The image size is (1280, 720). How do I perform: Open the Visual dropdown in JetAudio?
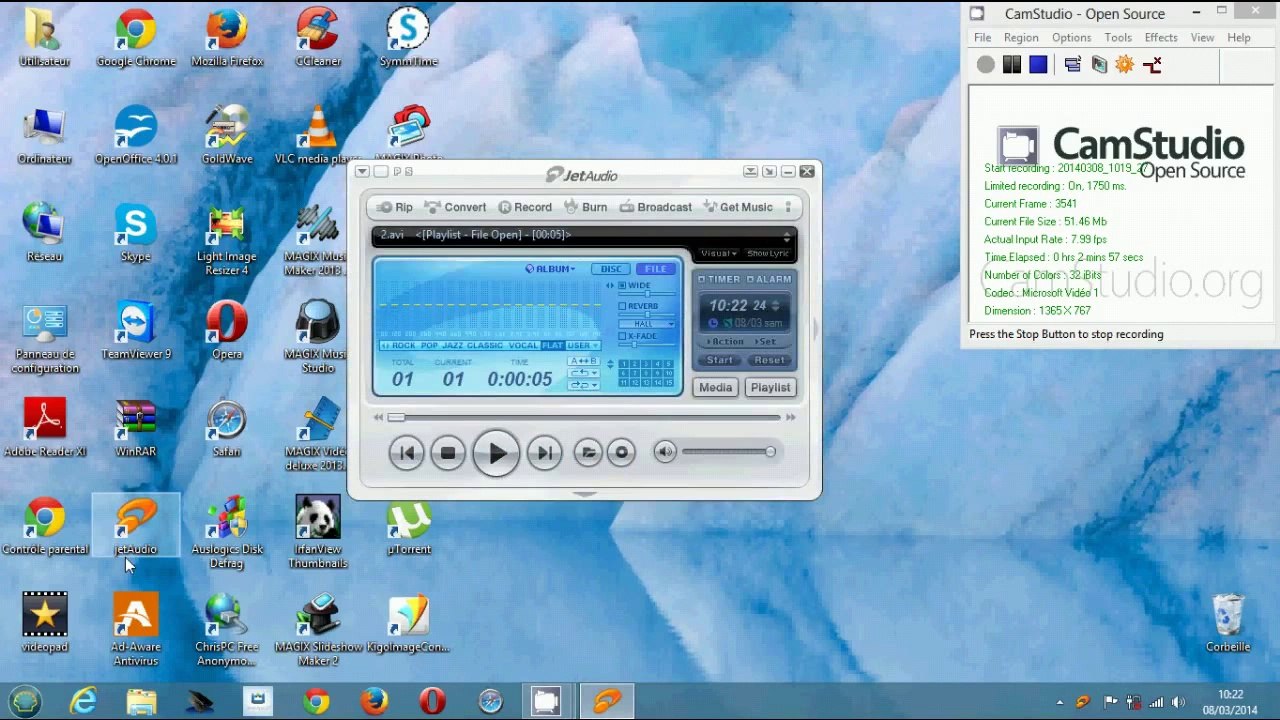pos(719,254)
